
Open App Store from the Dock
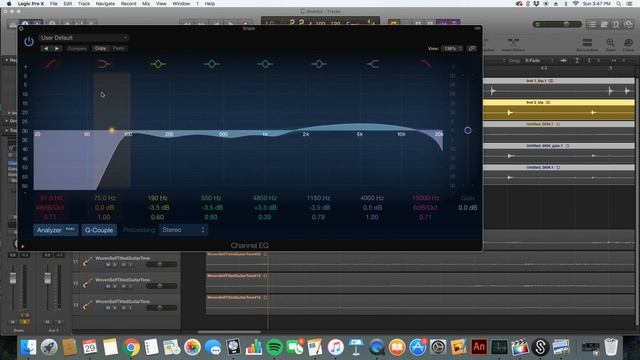(x=418, y=347)
